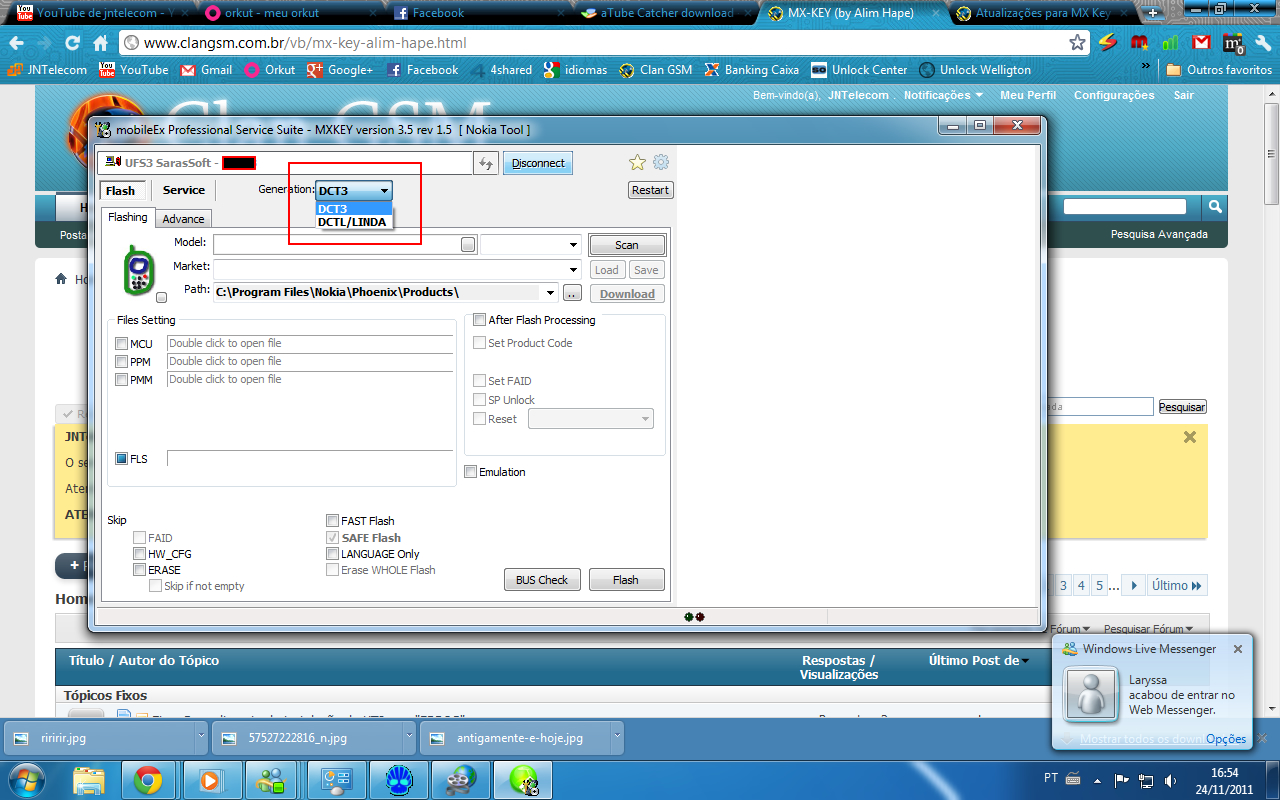The image size is (1280, 800).
Task: Go to Chrome home page icon
Action: pyautogui.click(x=100, y=43)
